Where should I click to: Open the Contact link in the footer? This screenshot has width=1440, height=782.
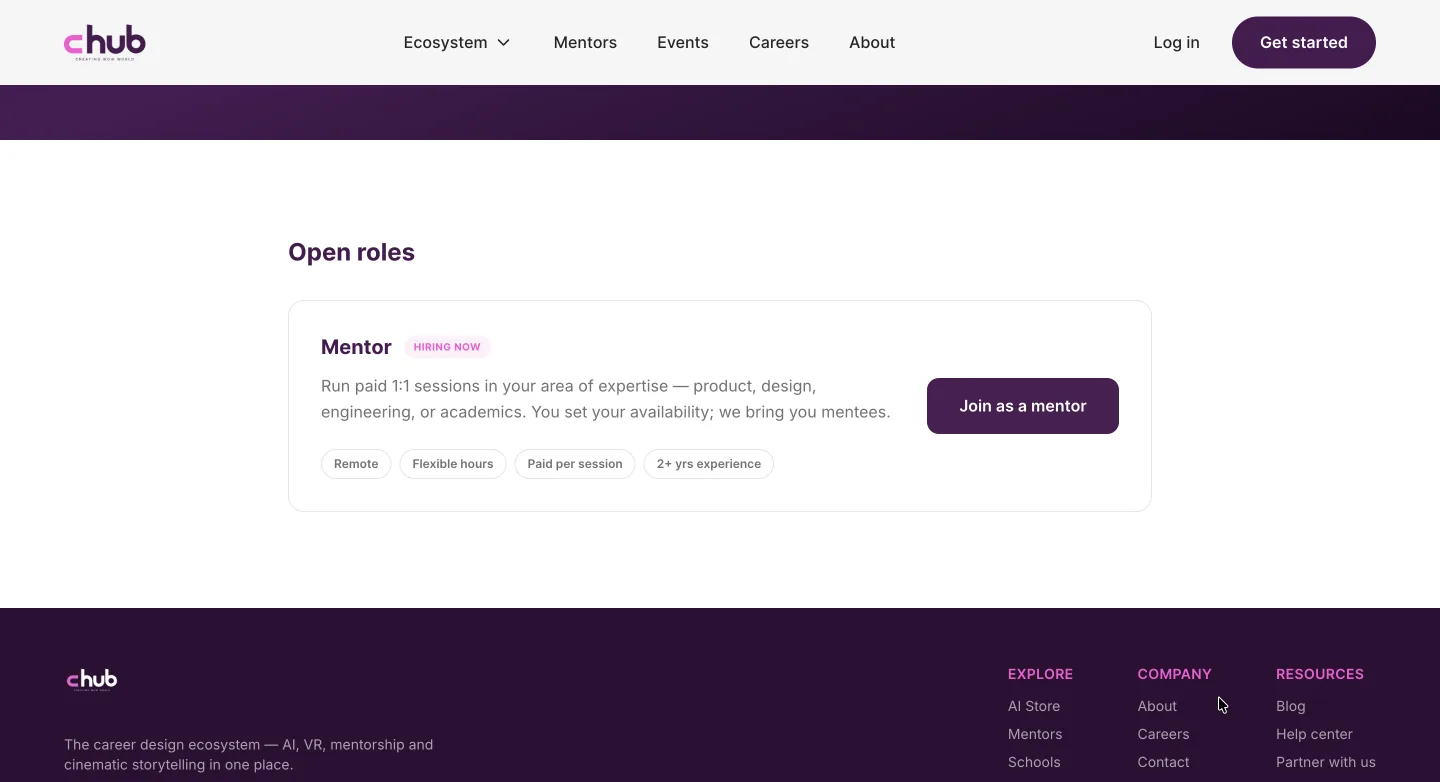tap(1163, 762)
